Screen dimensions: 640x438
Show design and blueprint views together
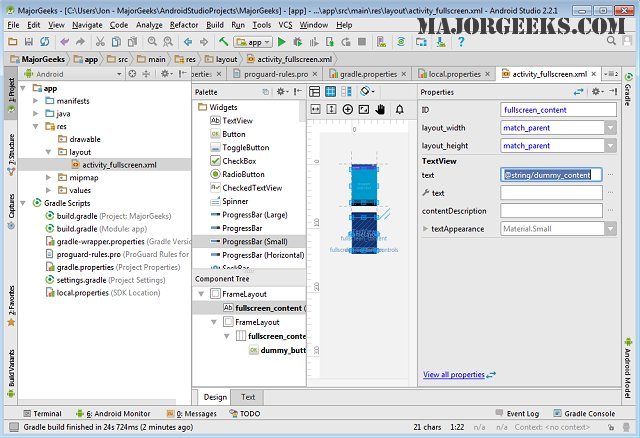coord(346,91)
